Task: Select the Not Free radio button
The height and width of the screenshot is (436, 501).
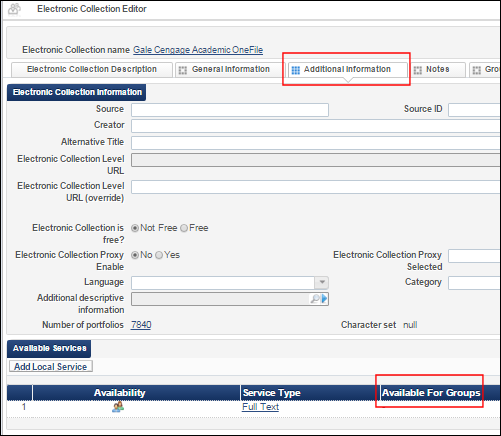Action: [x=135, y=228]
